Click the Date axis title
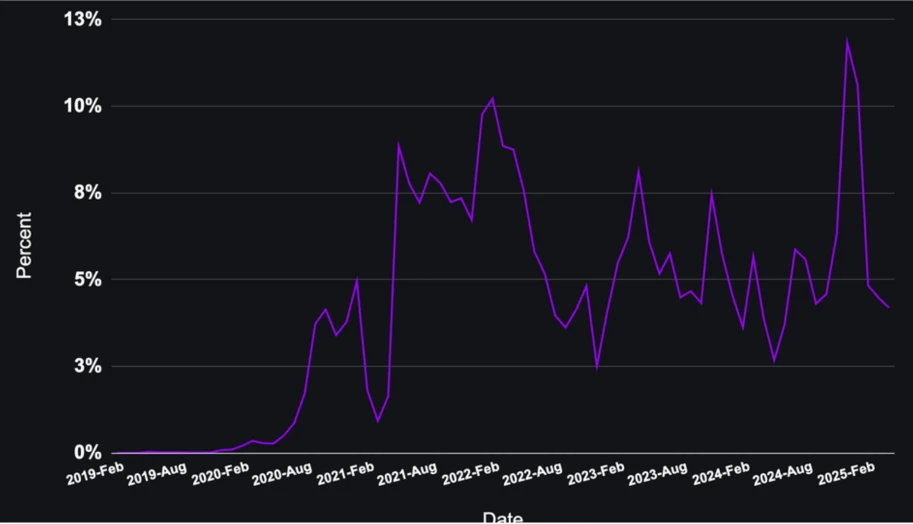Image resolution: width=913 pixels, height=524 pixels. (x=502, y=517)
